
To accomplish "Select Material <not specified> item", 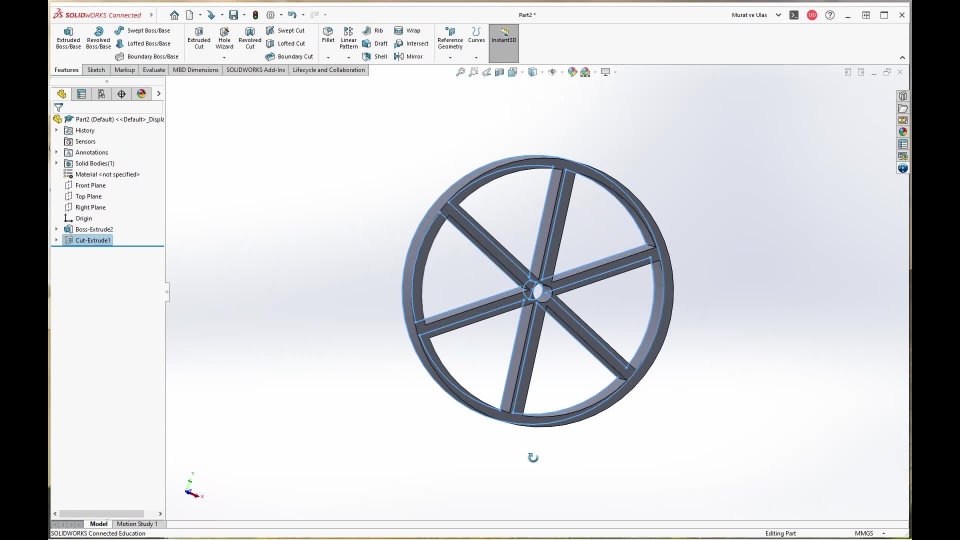I will point(102,174).
